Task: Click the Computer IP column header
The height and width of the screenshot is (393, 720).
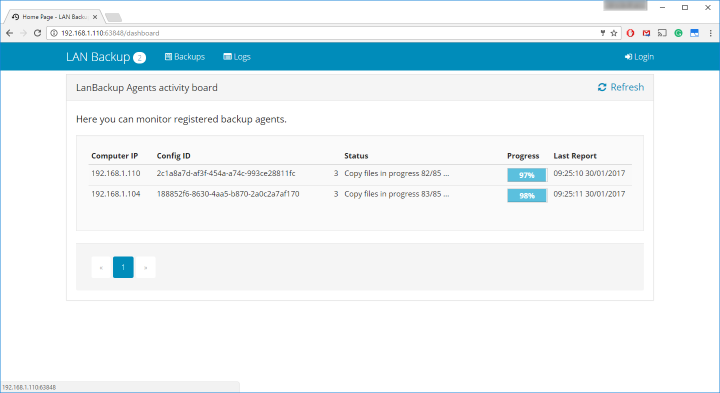Action: (114, 156)
